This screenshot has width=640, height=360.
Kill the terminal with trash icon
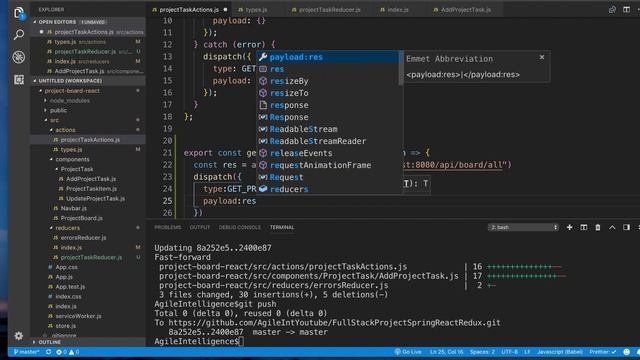[598, 227]
